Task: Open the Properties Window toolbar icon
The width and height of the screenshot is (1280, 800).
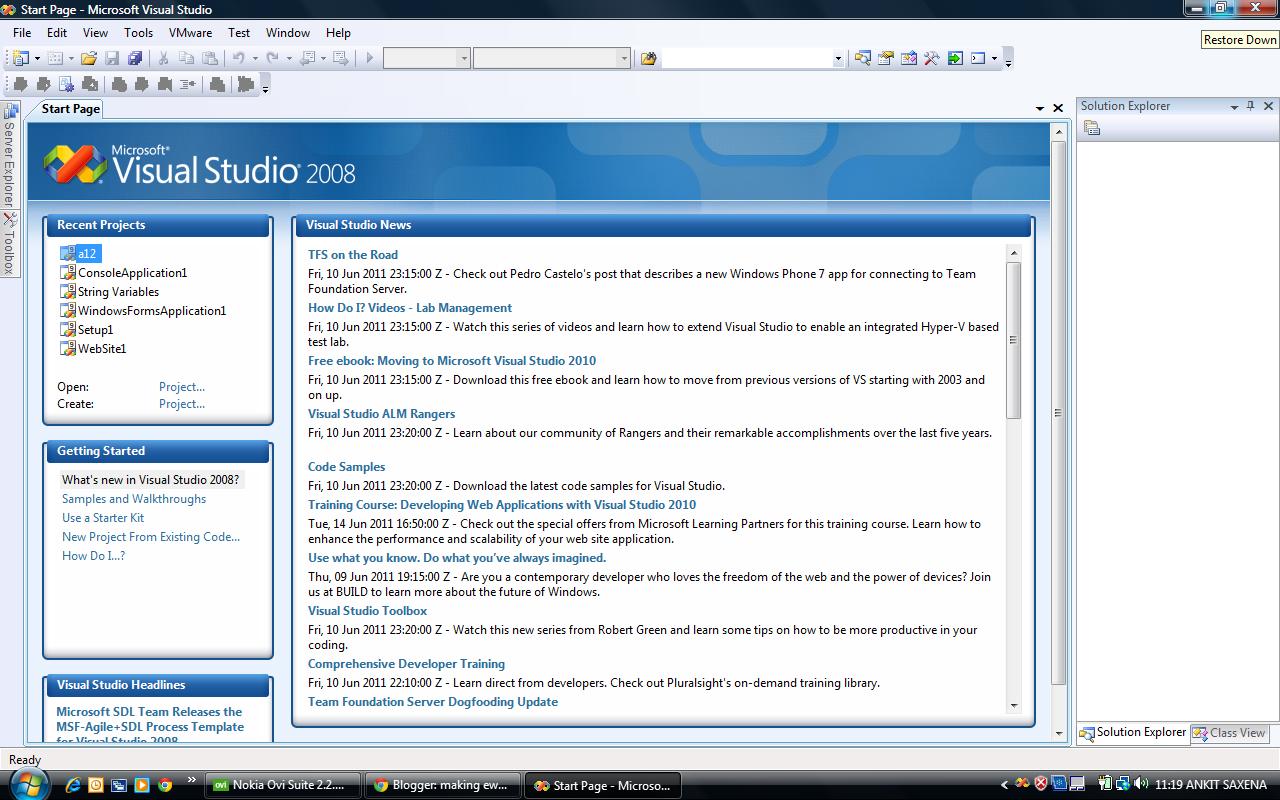Action: [x=886, y=58]
